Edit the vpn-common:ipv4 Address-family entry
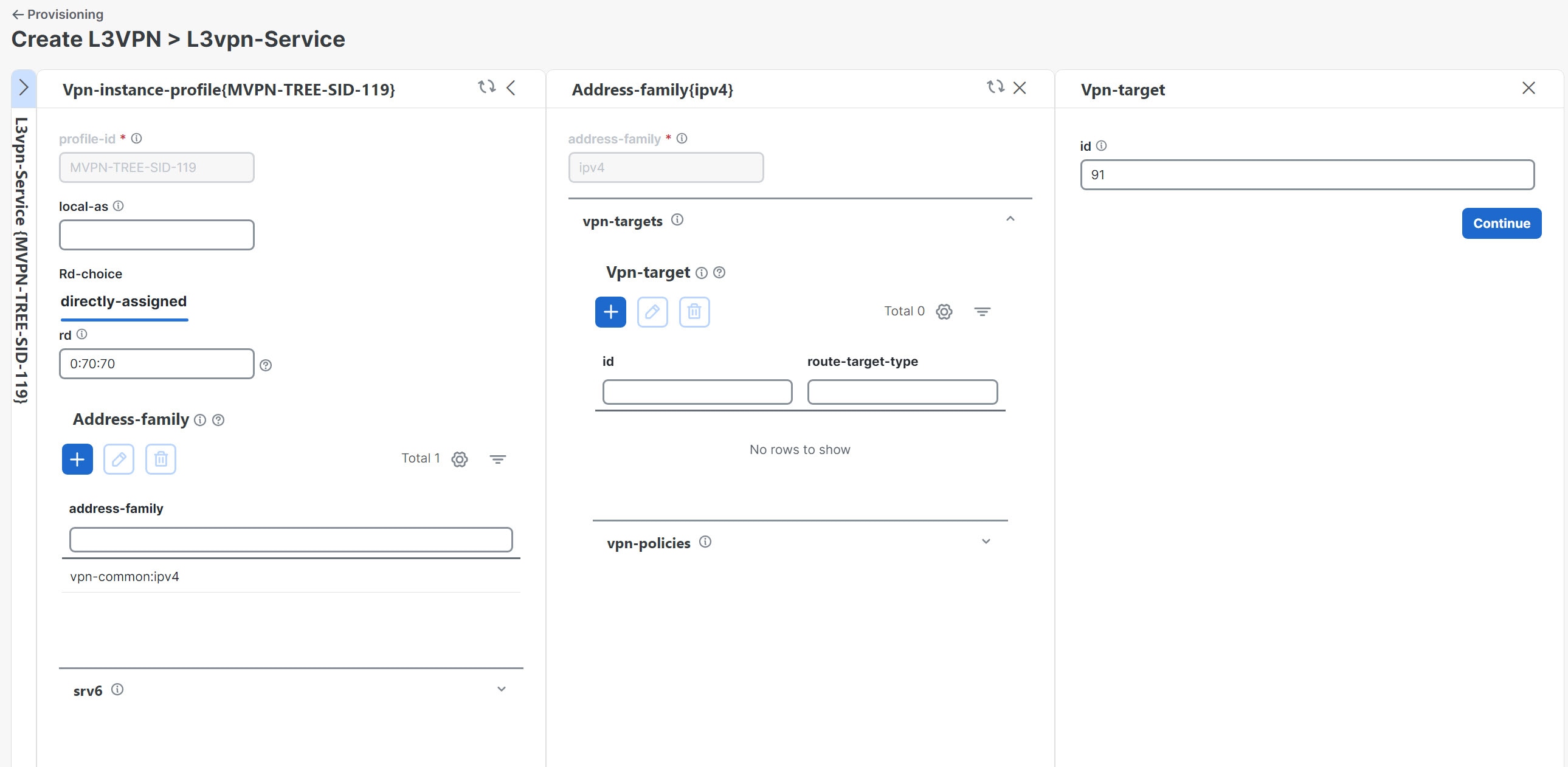Screen dimensions: 1568x767 [x=119, y=459]
